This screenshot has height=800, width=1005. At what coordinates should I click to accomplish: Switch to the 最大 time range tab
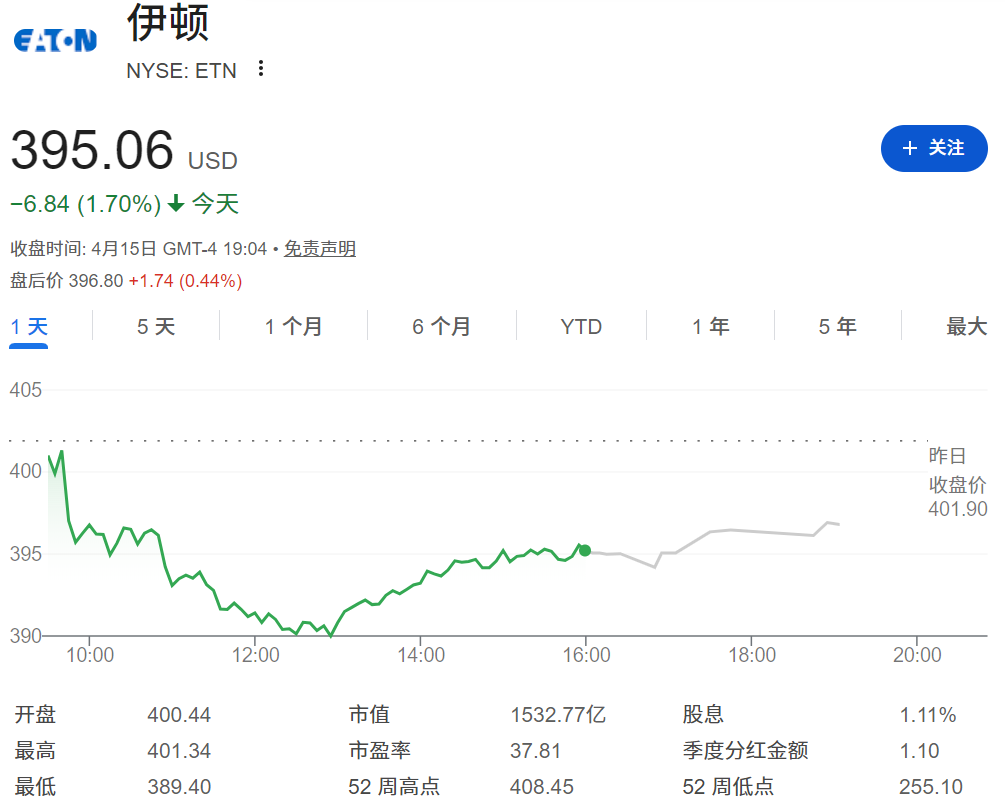965,326
